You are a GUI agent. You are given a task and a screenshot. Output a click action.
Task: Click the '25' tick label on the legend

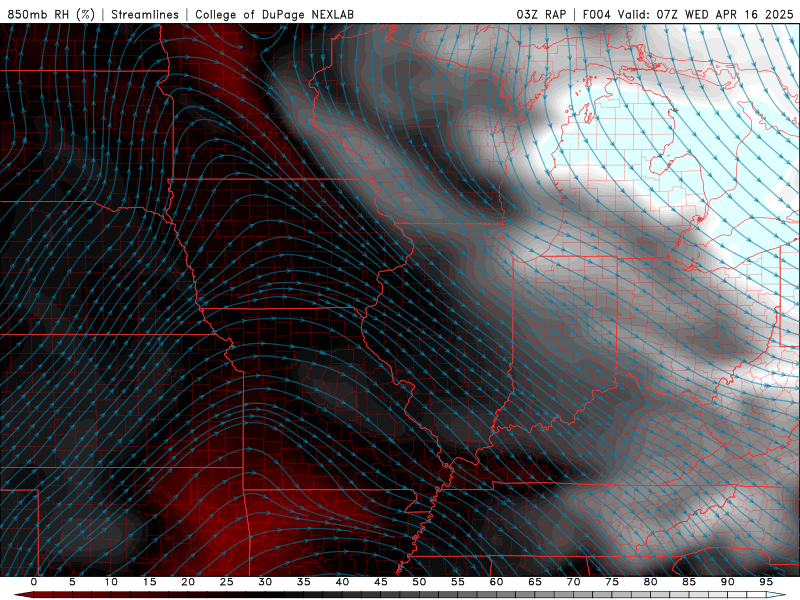coord(227,582)
